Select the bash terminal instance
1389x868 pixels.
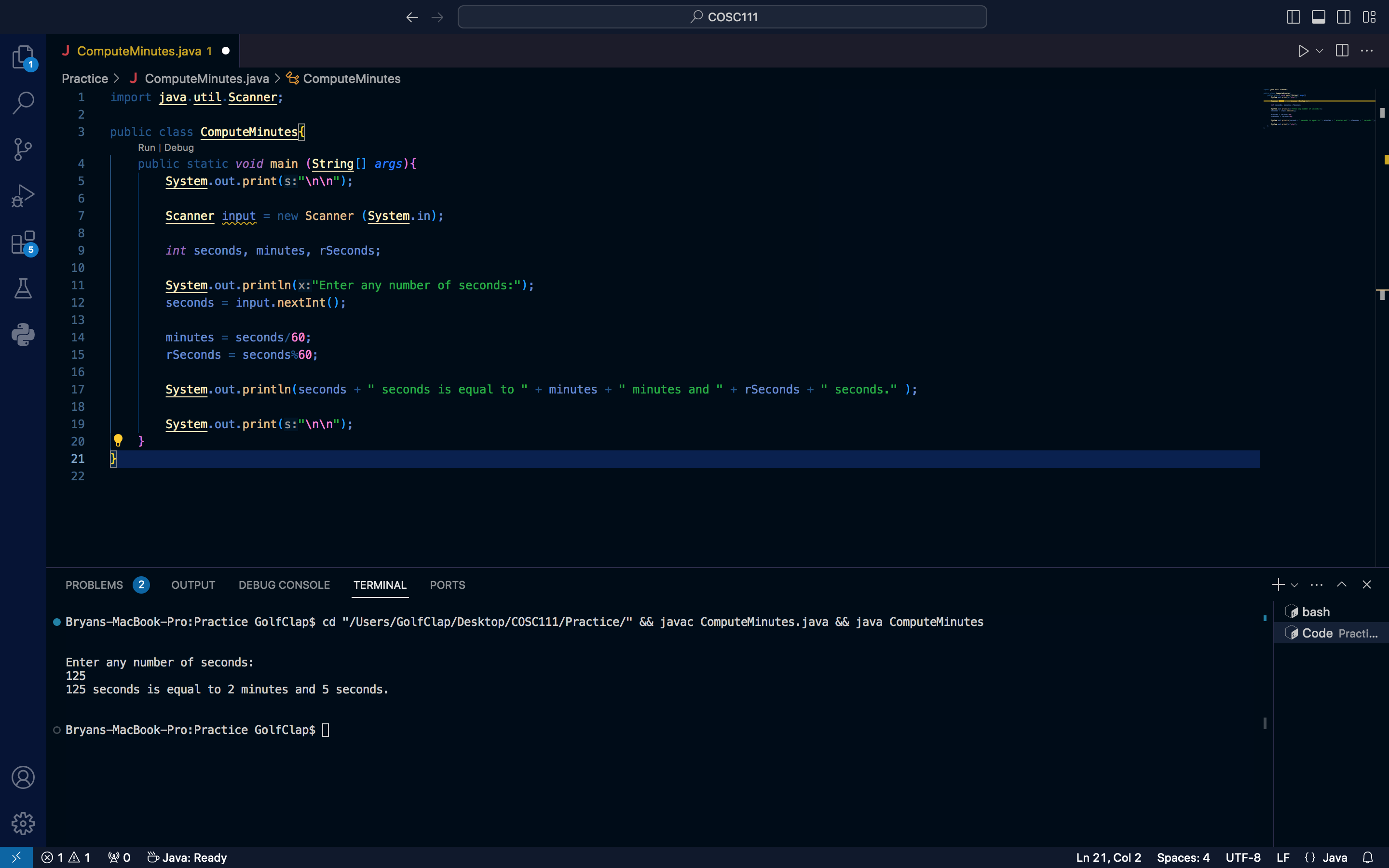tap(1331, 612)
